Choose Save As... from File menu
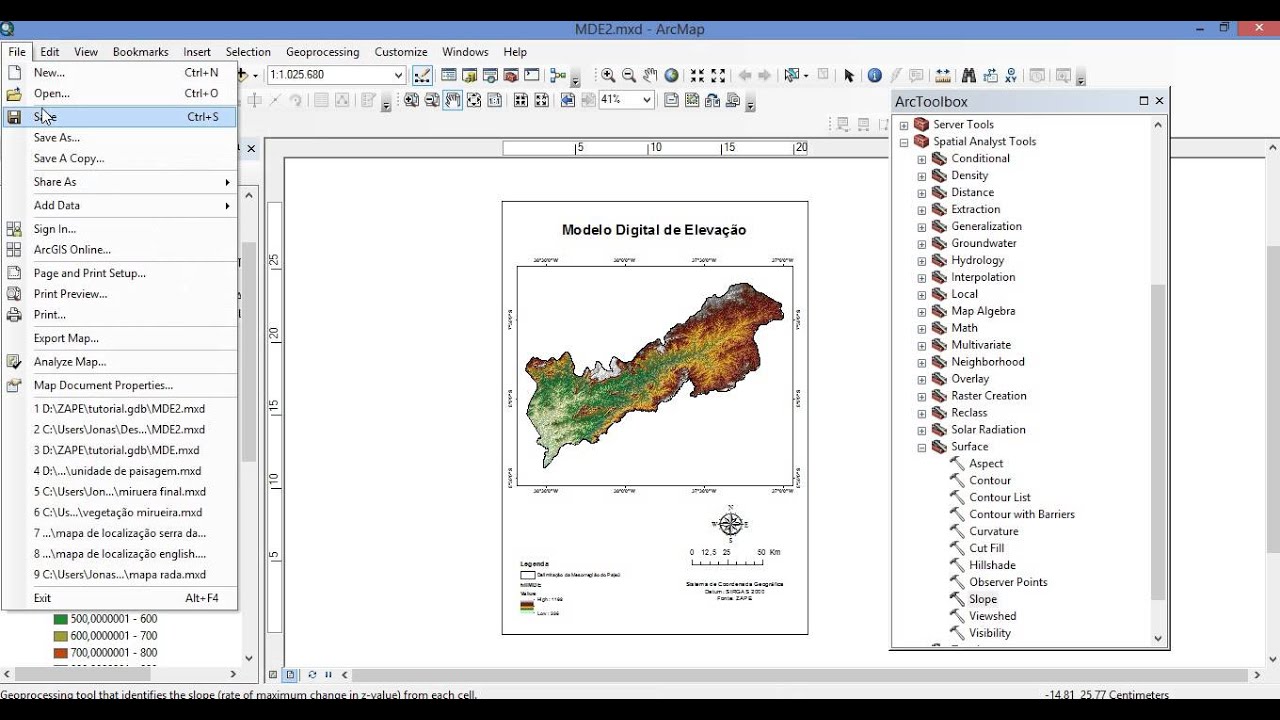This screenshot has width=1280, height=720. tap(120, 138)
